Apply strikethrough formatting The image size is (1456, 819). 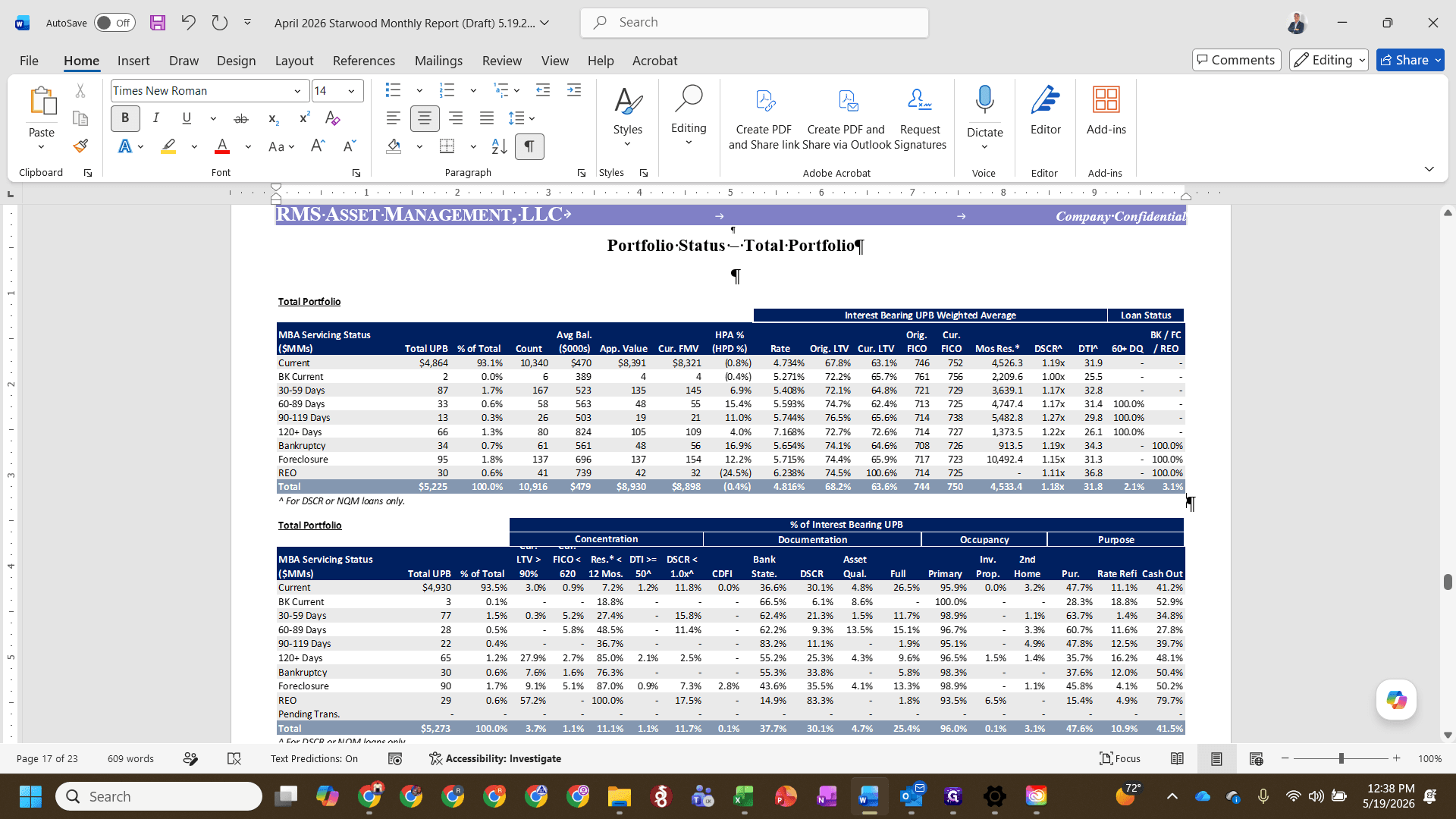pyautogui.click(x=241, y=118)
